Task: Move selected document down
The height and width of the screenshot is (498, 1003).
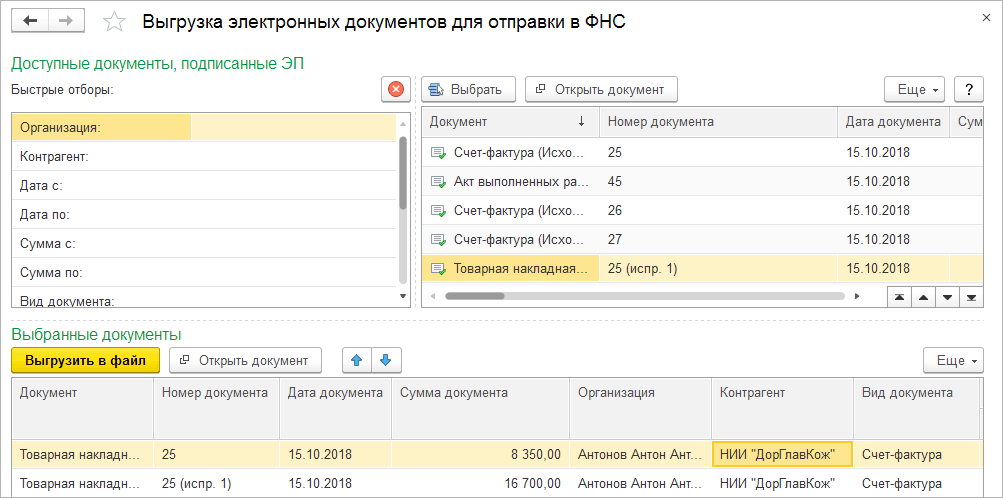Action: click(386, 360)
